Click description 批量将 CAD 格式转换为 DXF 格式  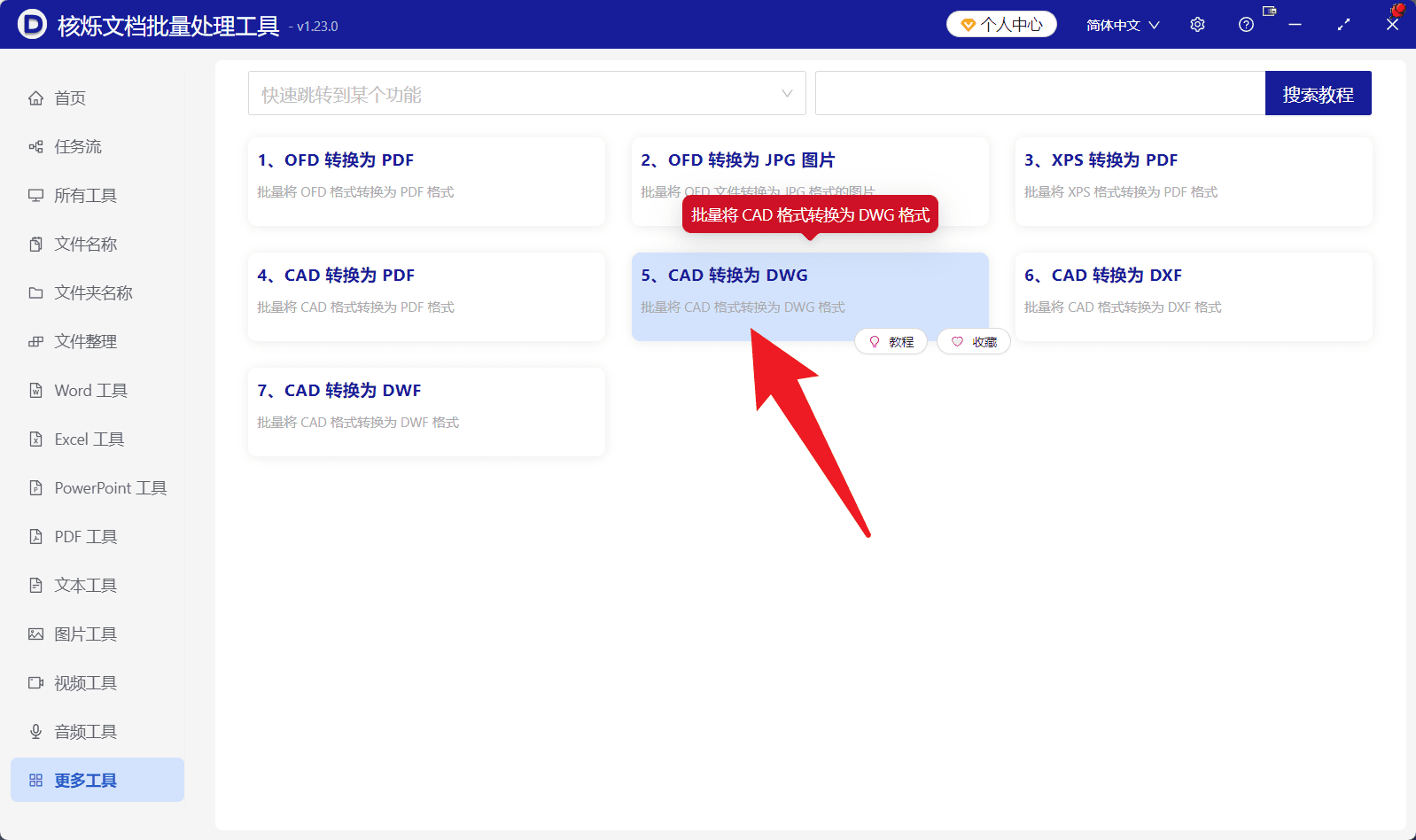point(1123,307)
